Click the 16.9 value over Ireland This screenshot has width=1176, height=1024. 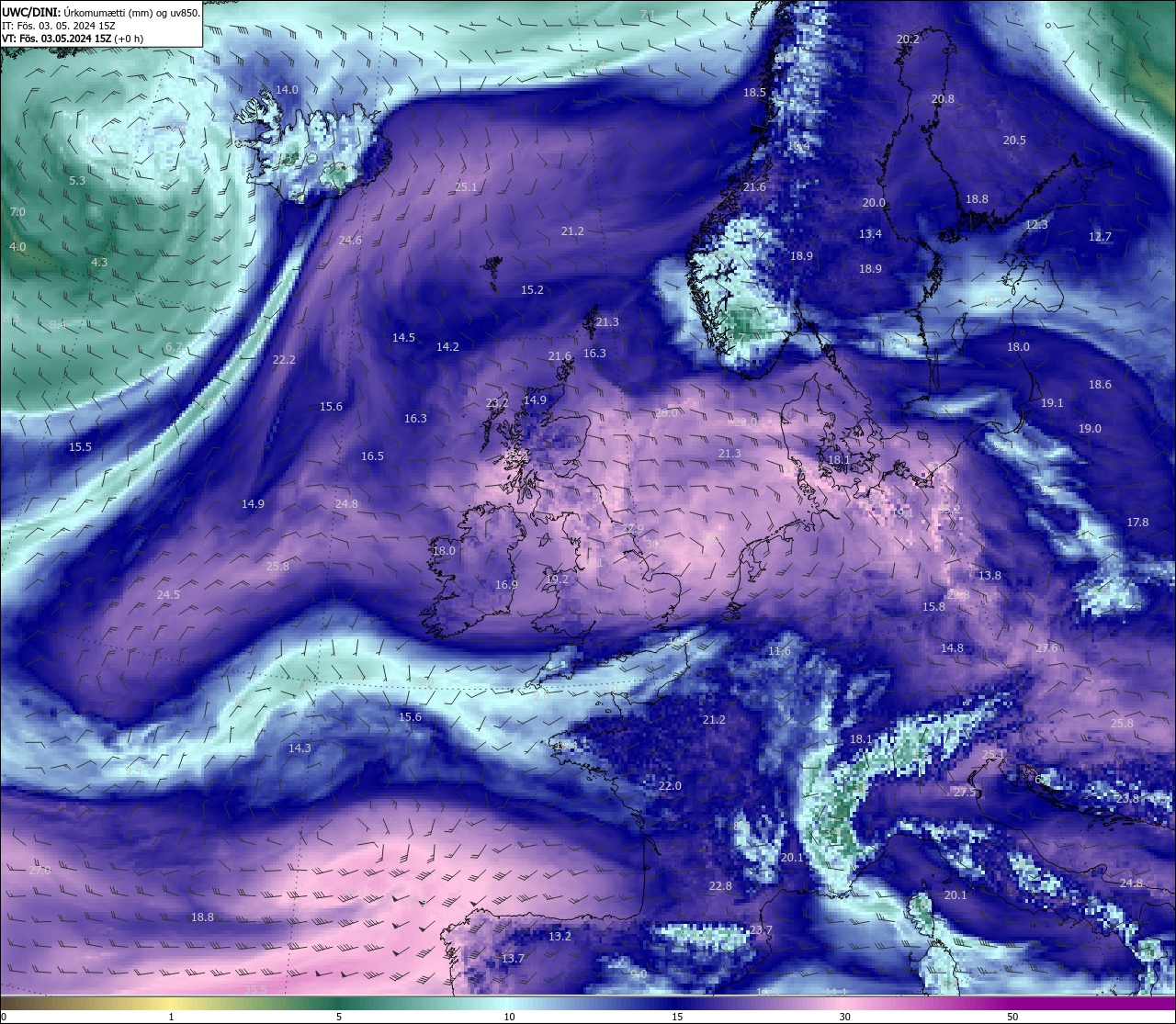click(506, 585)
